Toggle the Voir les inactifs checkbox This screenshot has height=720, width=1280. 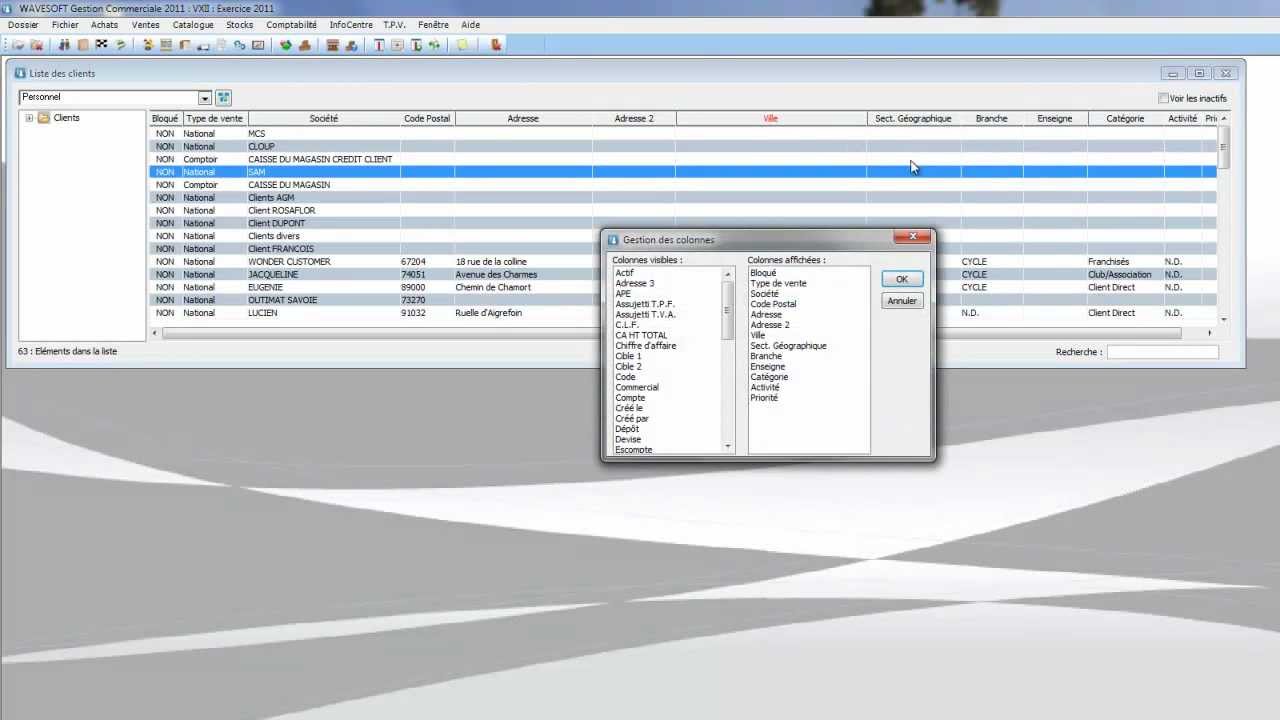[1163, 98]
